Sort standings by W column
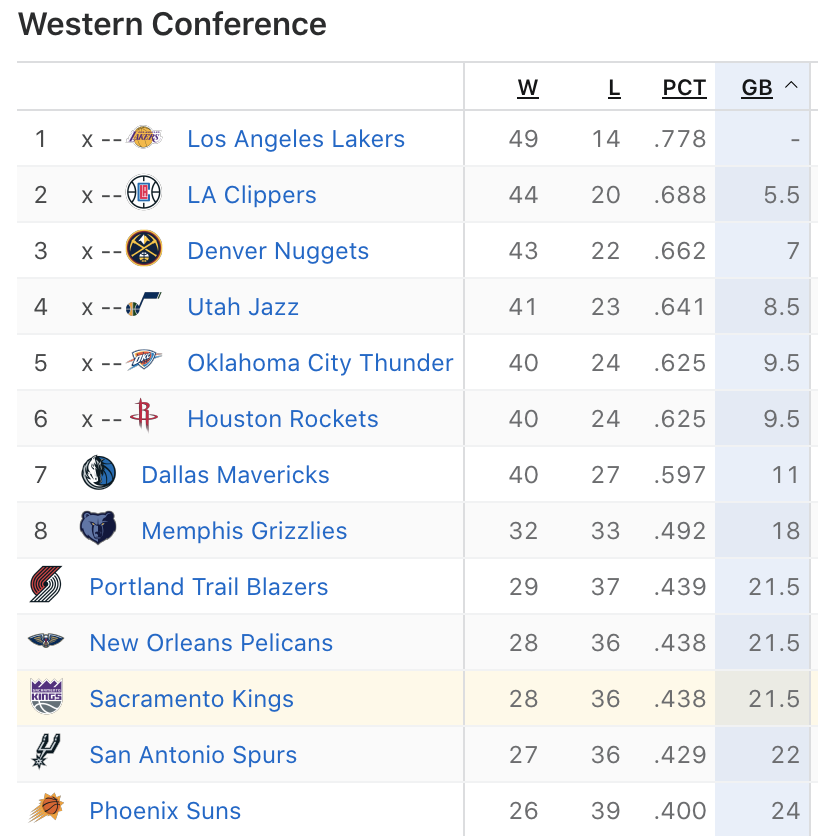 (527, 88)
